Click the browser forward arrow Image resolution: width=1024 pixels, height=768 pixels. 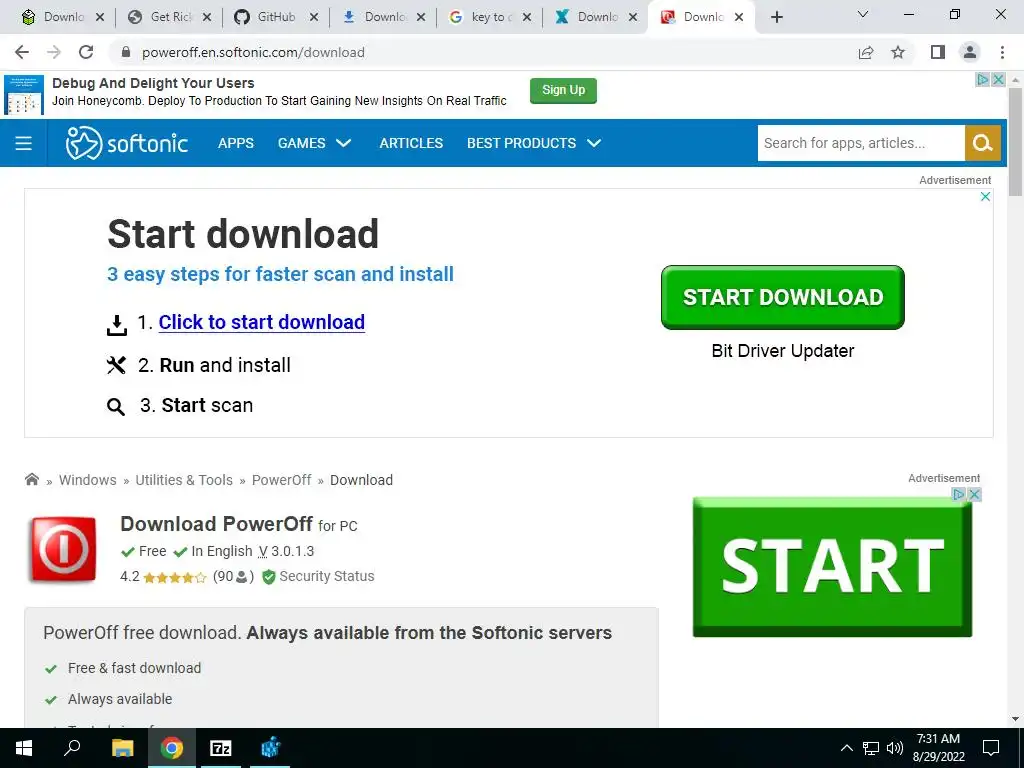[54, 52]
